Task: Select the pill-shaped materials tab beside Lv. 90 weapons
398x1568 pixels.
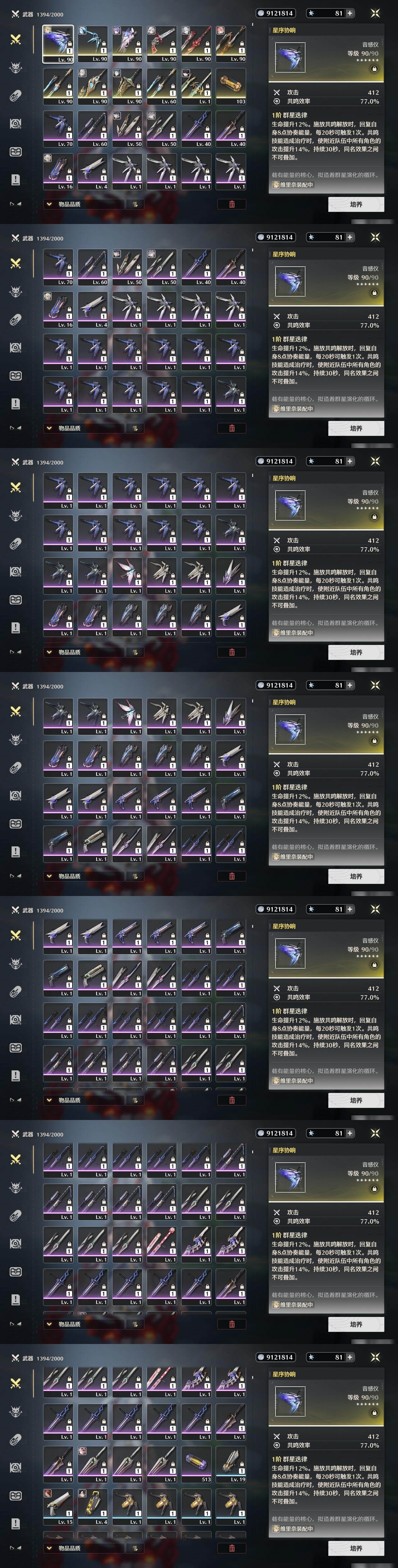Action: 16,96
